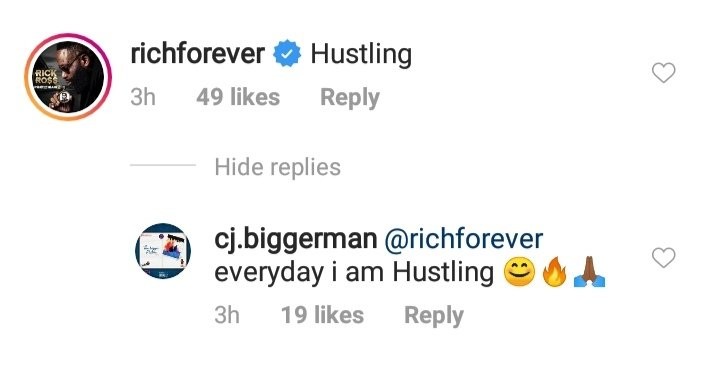This screenshot has height=366, width=720.
Task: Tap the line beside Hide replies
Action: 163,165
